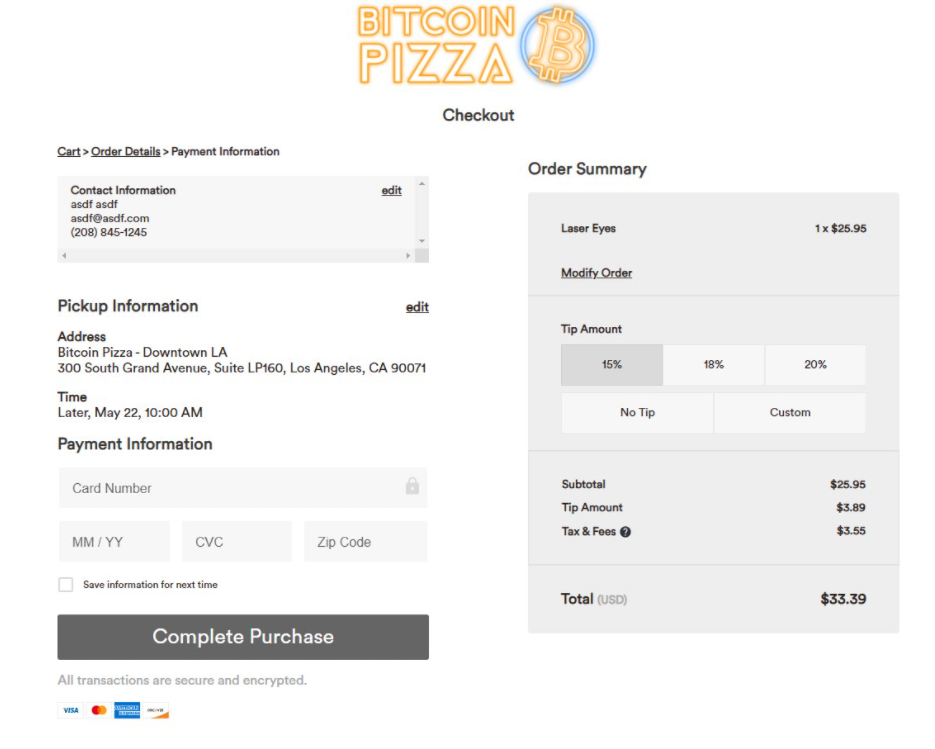This screenshot has height=749, width=935.
Task: Click the contact box scroll right arrow
Action: coord(408,255)
